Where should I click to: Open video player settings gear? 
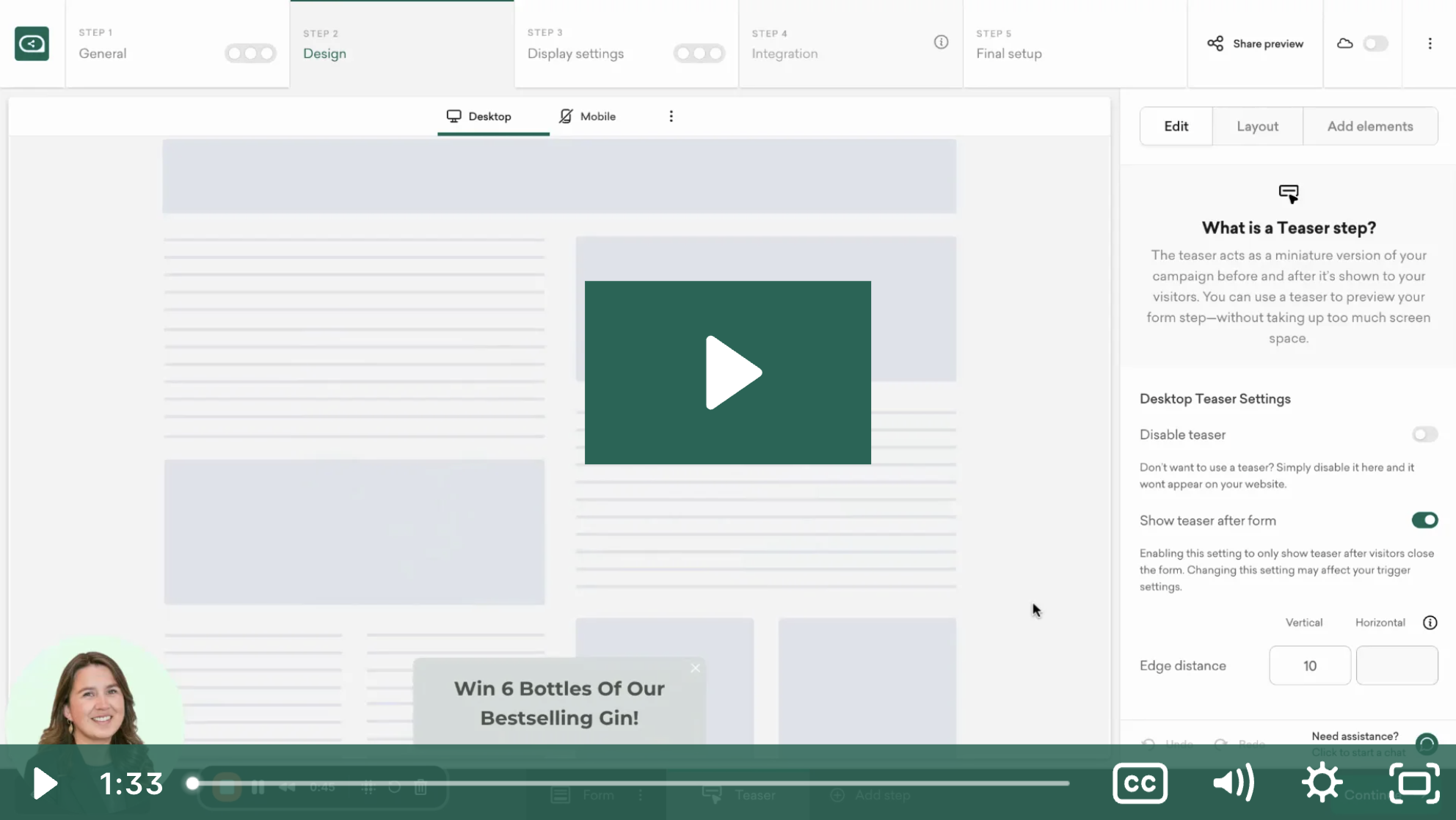point(1322,783)
